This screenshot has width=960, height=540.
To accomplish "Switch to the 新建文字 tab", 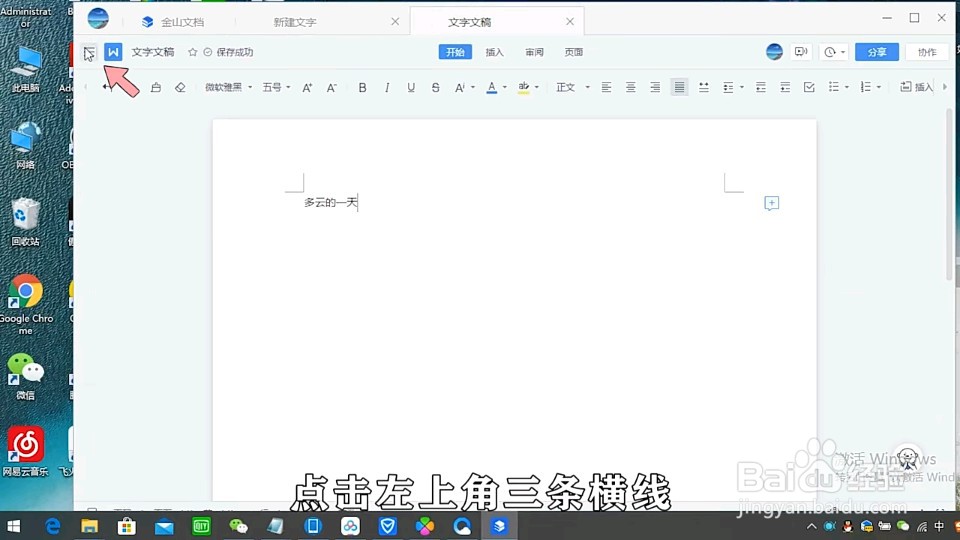I will pyautogui.click(x=295, y=22).
